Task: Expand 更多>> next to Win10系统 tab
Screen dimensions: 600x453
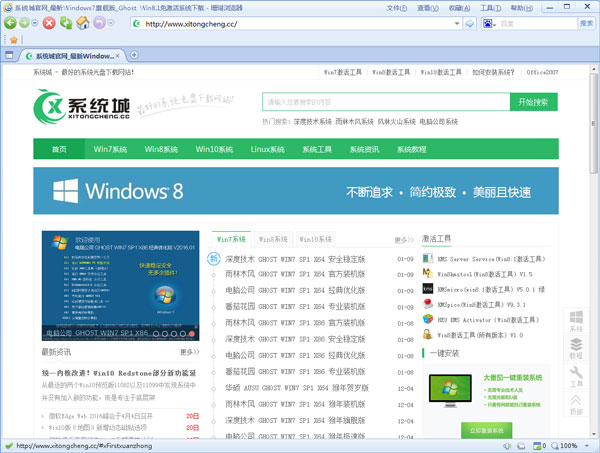Action: pyautogui.click(x=404, y=240)
